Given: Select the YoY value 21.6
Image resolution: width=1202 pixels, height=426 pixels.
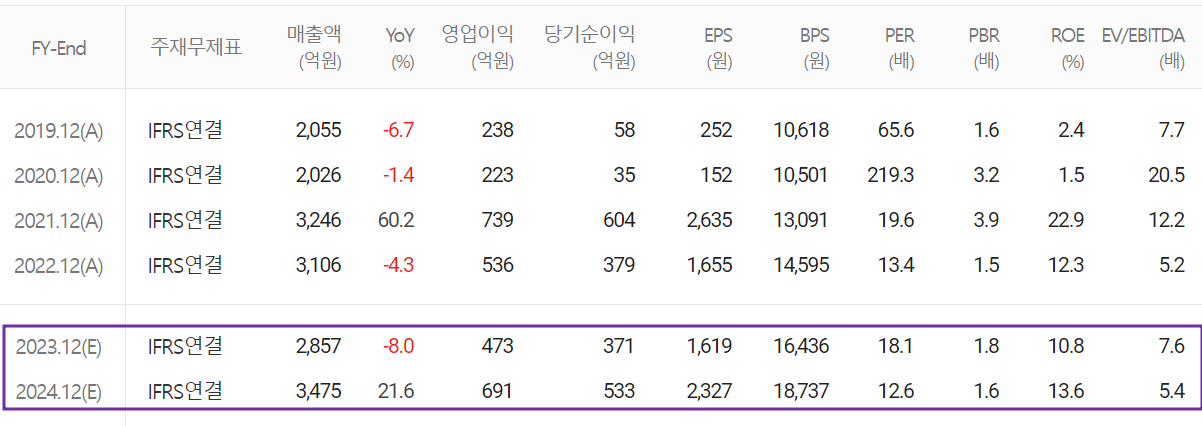Looking at the screenshot, I should [398, 391].
